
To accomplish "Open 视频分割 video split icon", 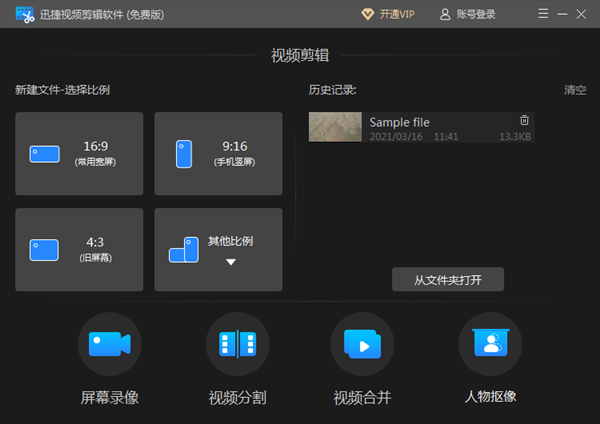I will coord(238,344).
